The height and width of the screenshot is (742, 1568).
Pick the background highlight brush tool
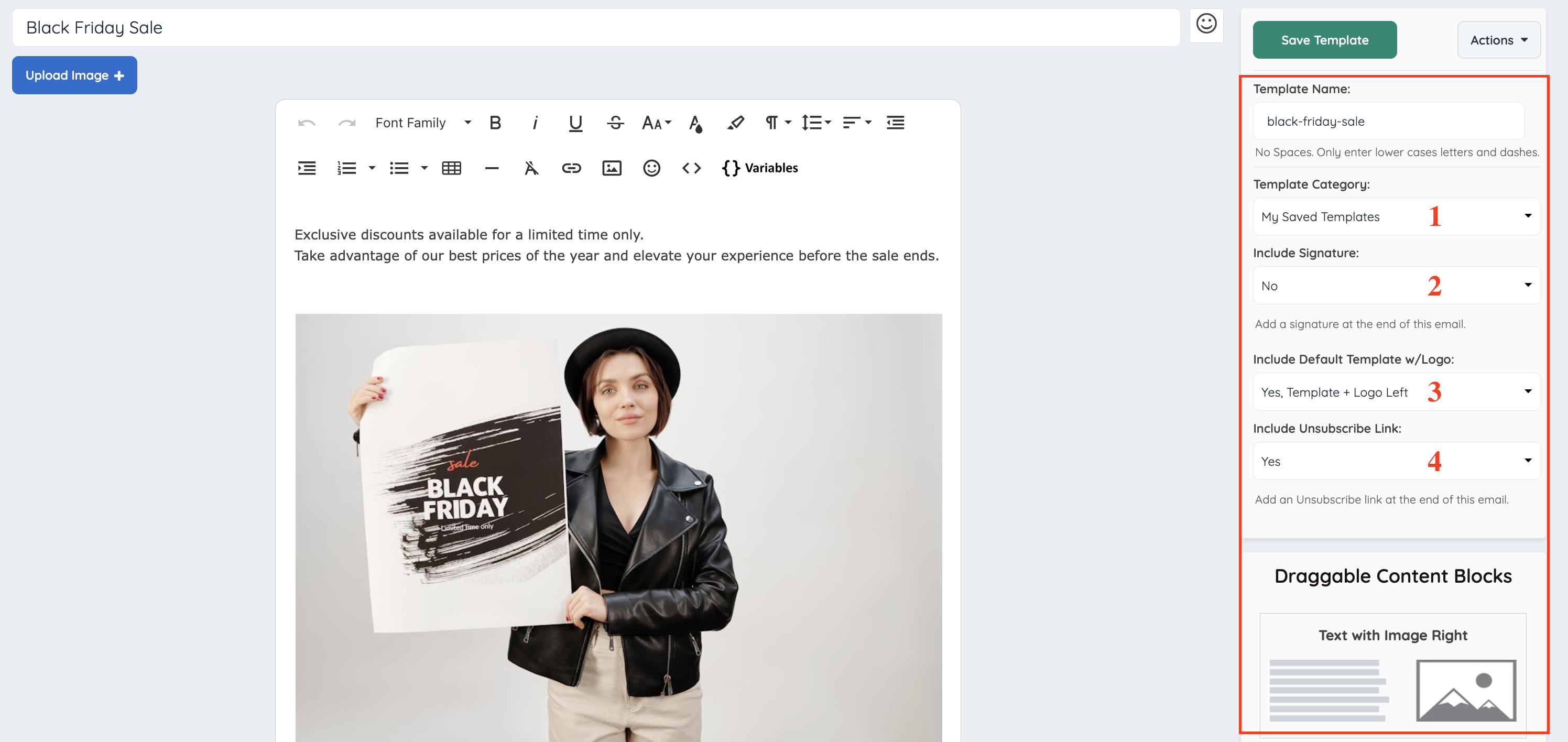coord(735,123)
